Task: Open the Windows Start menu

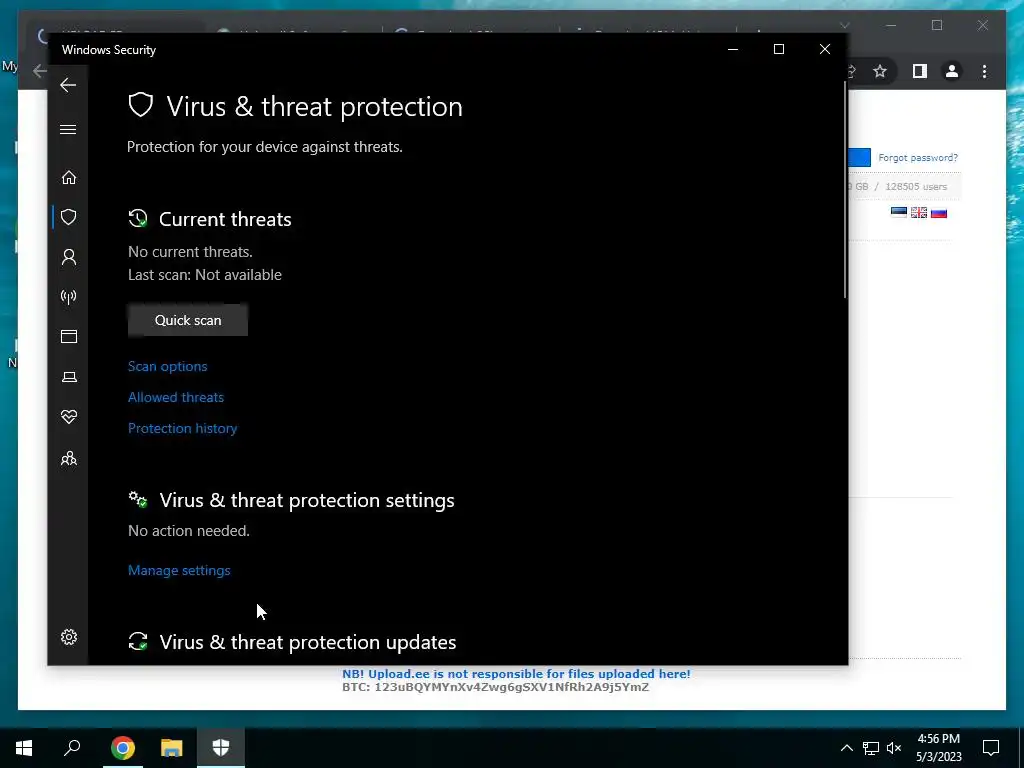Action: tap(24, 748)
